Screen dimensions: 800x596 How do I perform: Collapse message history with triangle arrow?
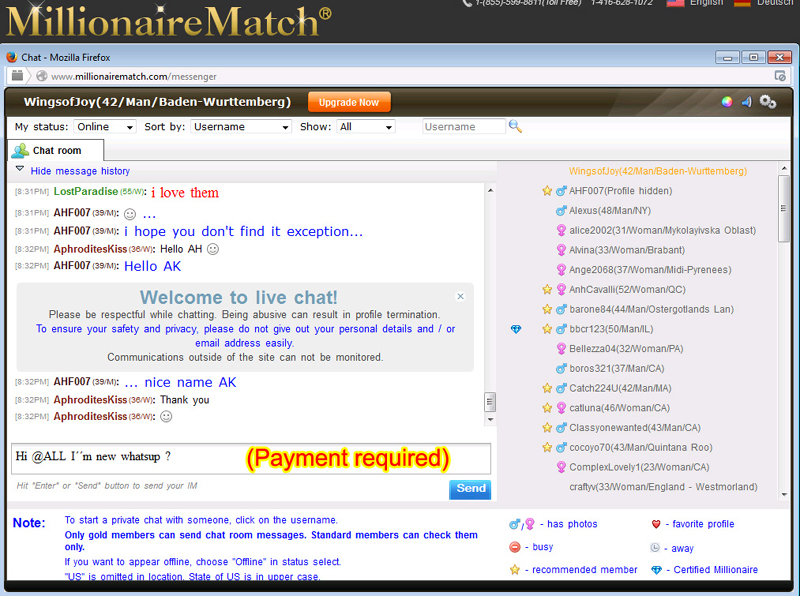(x=20, y=169)
